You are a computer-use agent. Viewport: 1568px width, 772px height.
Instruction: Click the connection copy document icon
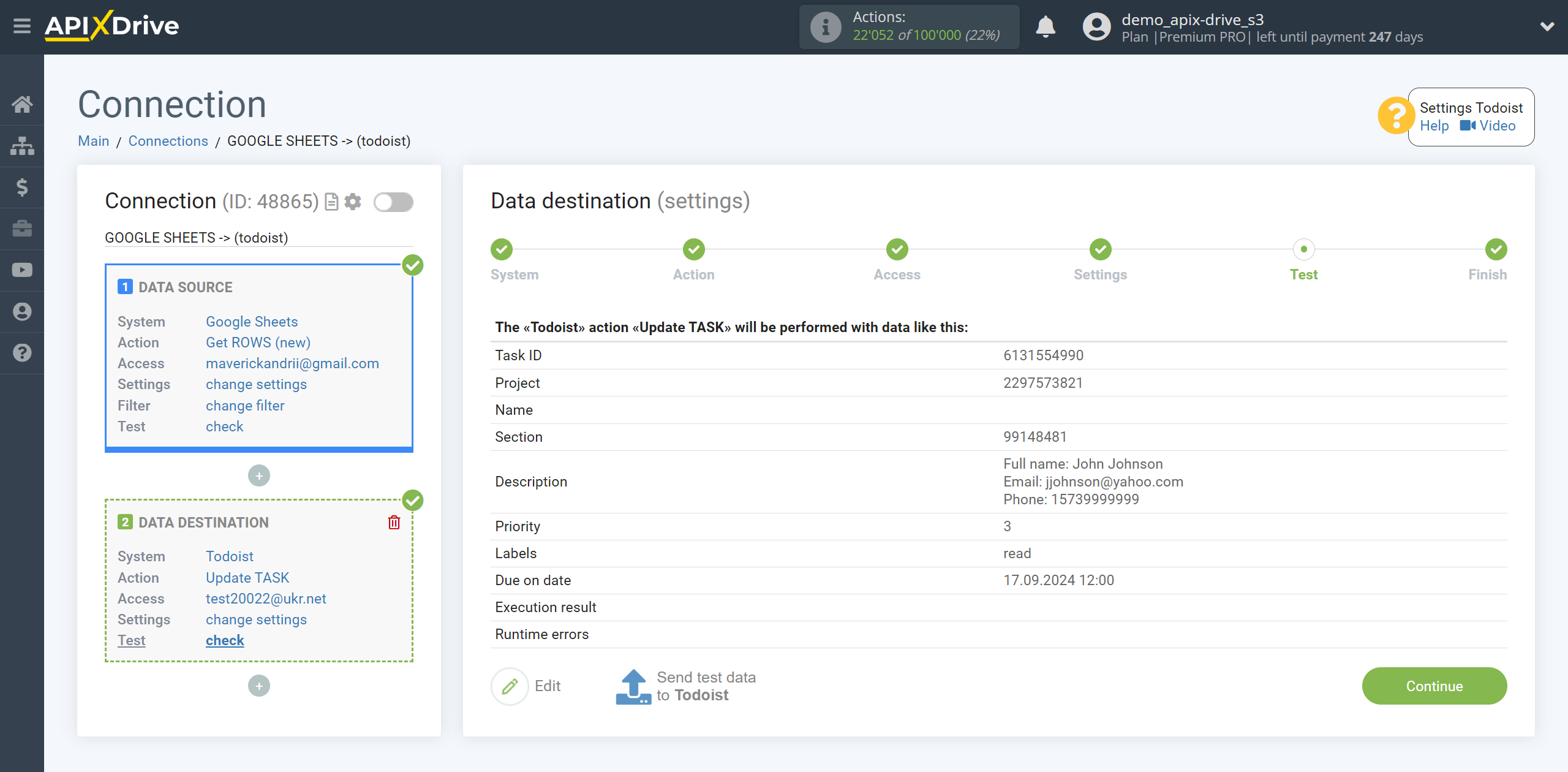tap(331, 202)
